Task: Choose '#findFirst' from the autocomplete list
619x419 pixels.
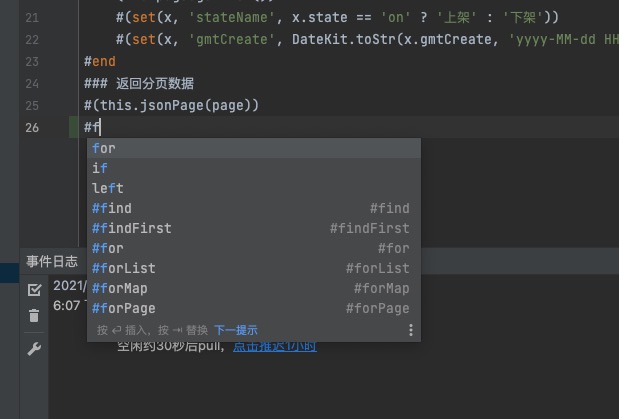Action: tap(132, 228)
